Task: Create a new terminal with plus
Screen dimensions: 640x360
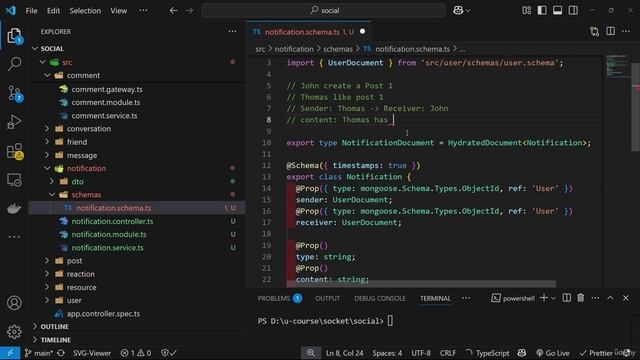Action: [544, 298]
